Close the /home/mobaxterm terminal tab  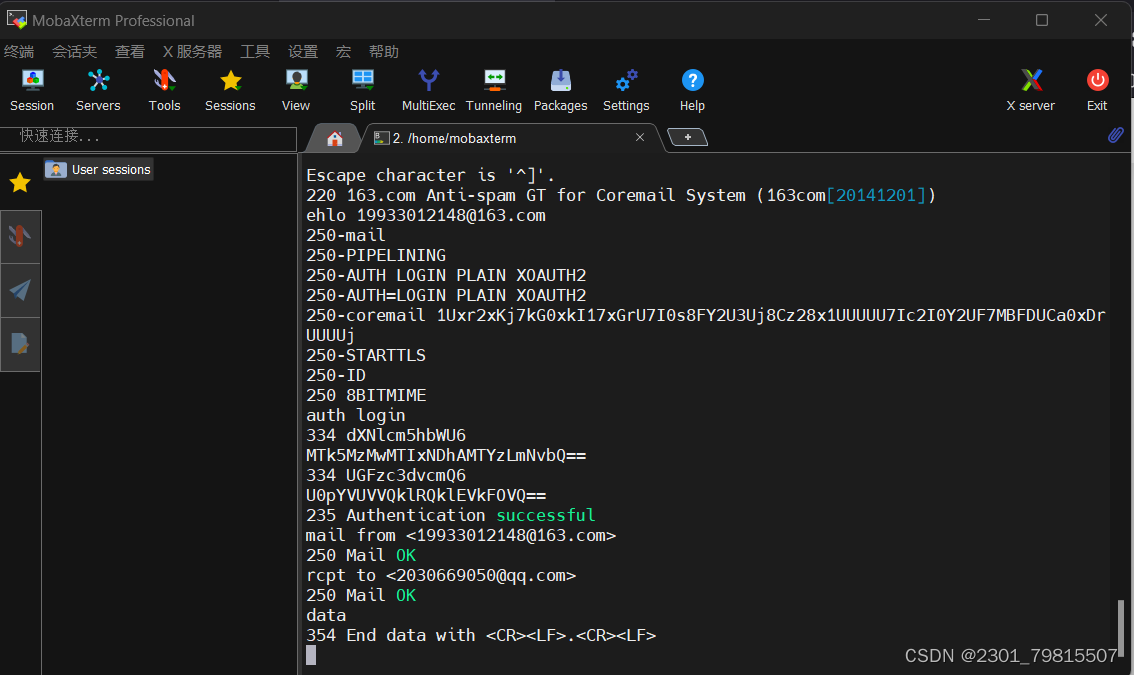point(640,137)
